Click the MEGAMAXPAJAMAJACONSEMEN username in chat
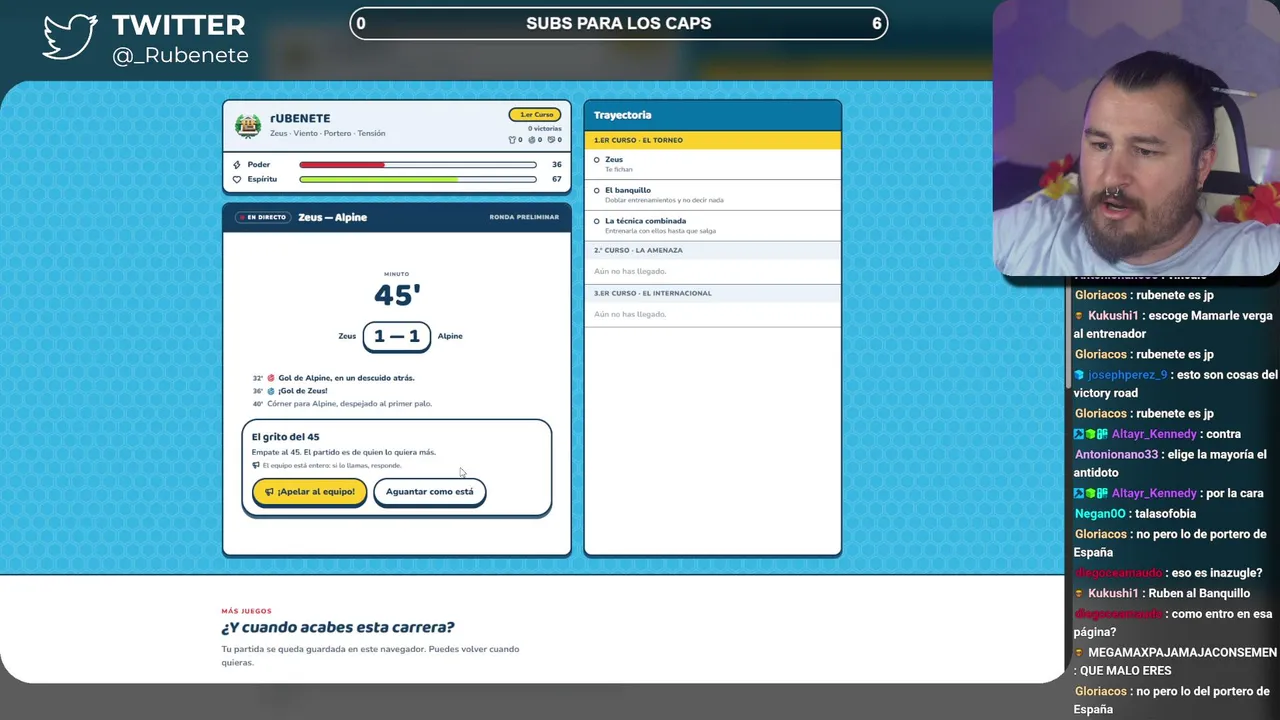The height and width of the screenshot is (720, 1280). click(1182, 652)
